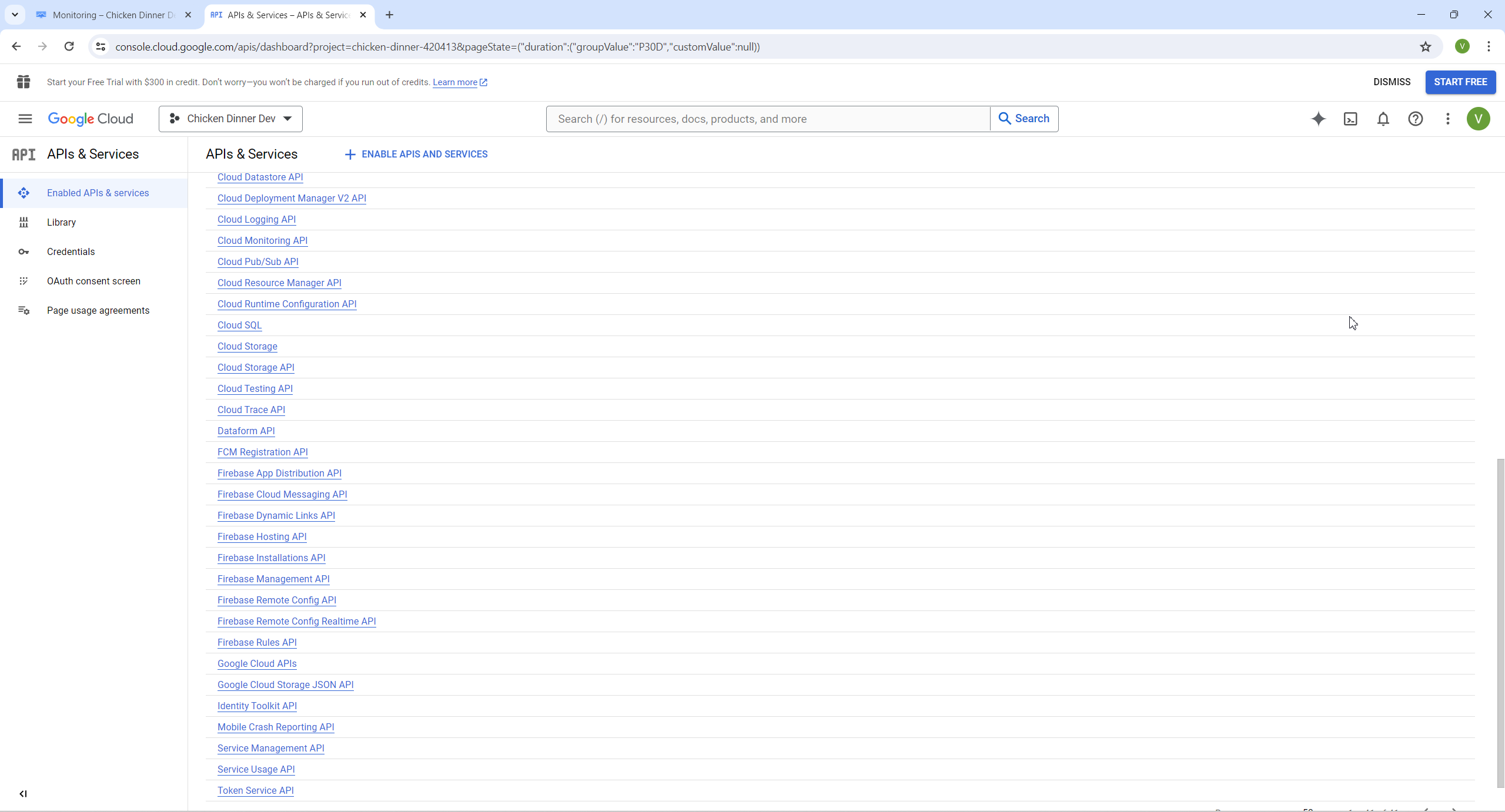Collapse the left sidebar panel
1505x812 pixels.
pyautogui.click(x=23, y=794)
